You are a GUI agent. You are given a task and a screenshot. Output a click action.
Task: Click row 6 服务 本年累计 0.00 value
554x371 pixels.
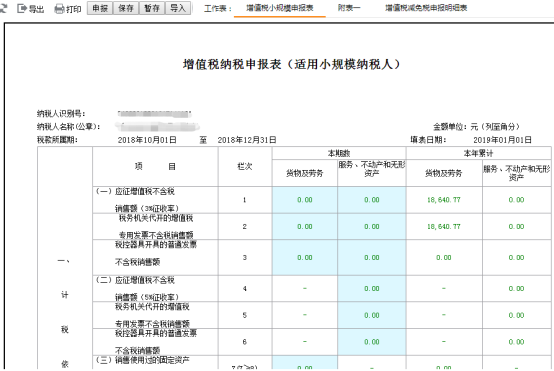tap(516, 342)
